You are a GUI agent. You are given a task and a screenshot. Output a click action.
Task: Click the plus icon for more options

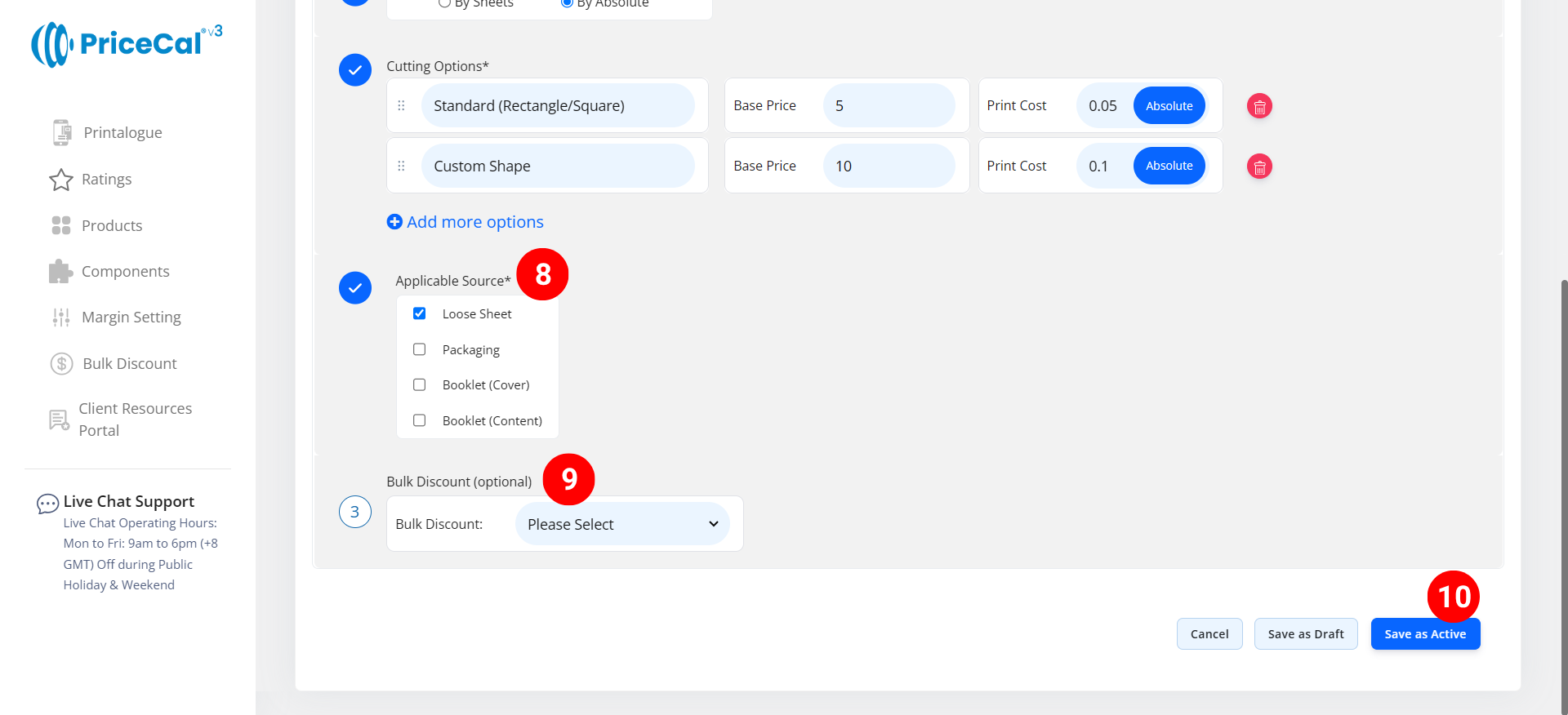point(394,222)
